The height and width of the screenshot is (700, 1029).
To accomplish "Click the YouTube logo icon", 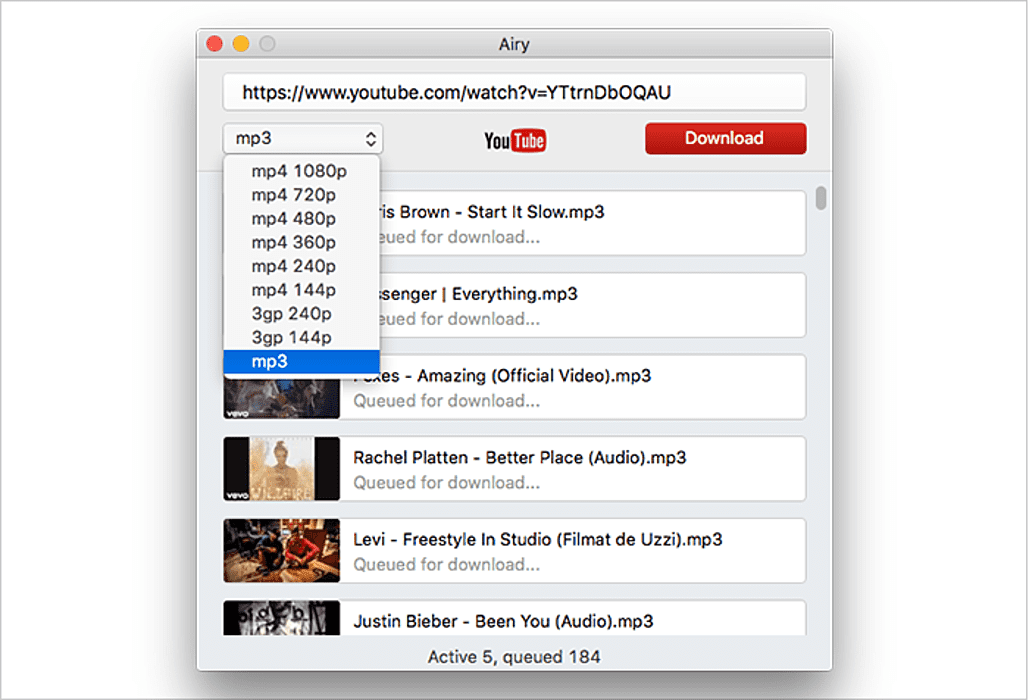I will coord(515,140).
